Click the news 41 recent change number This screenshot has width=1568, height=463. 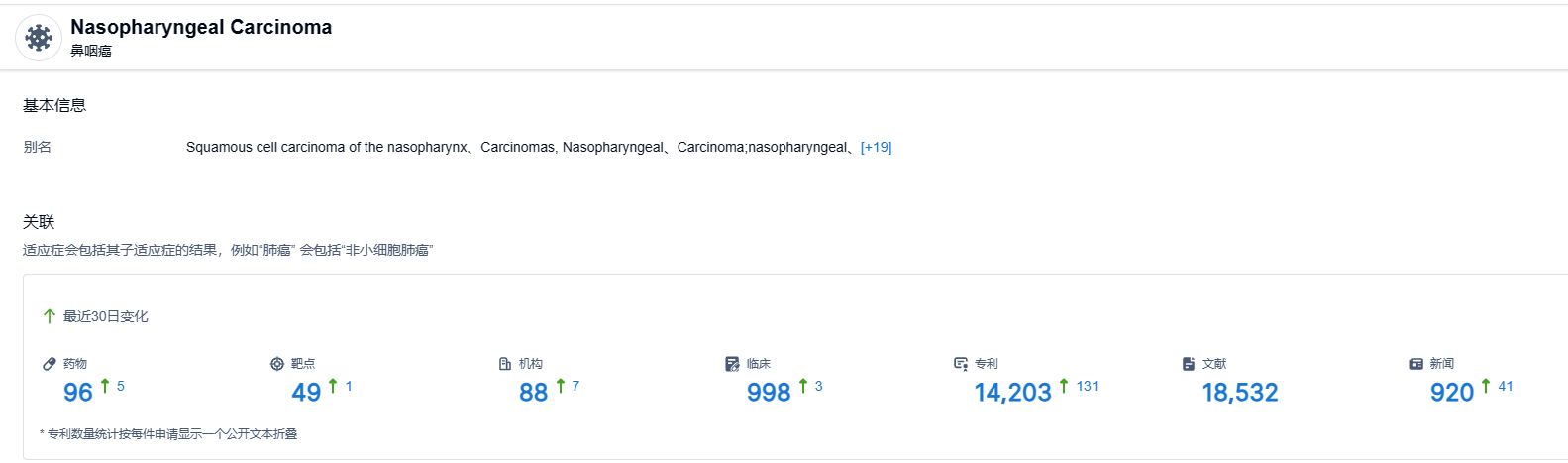point(1506,386)
